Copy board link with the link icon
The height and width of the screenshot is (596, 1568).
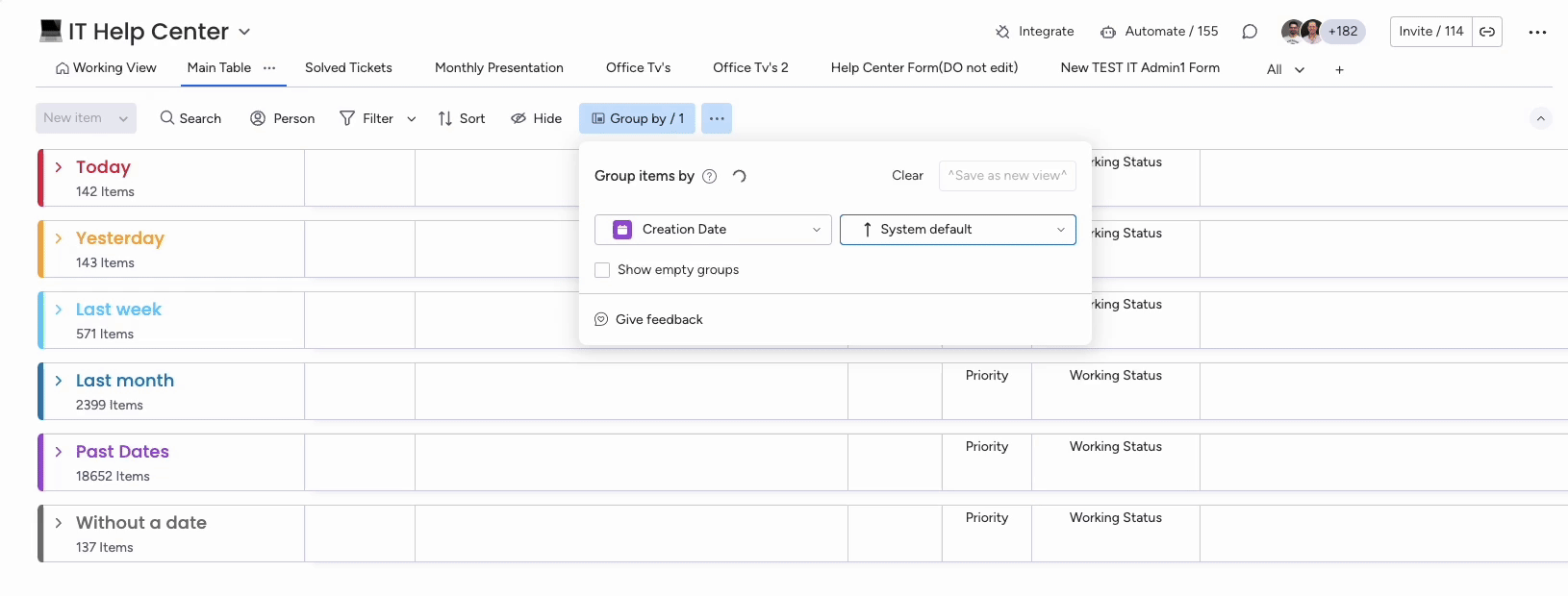click(1487, 32)
